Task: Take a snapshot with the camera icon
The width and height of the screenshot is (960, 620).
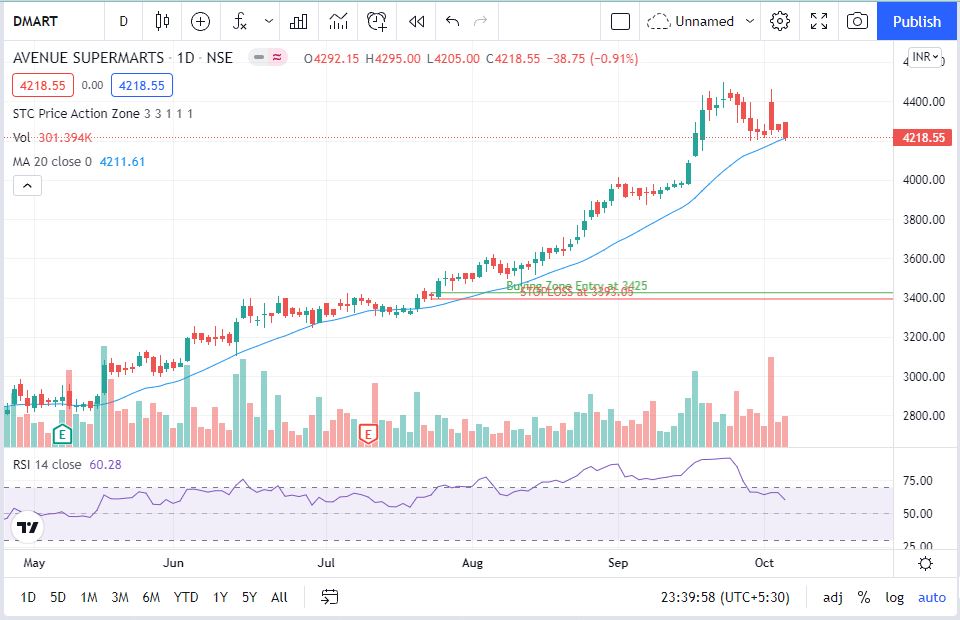Action: point(857,21)
